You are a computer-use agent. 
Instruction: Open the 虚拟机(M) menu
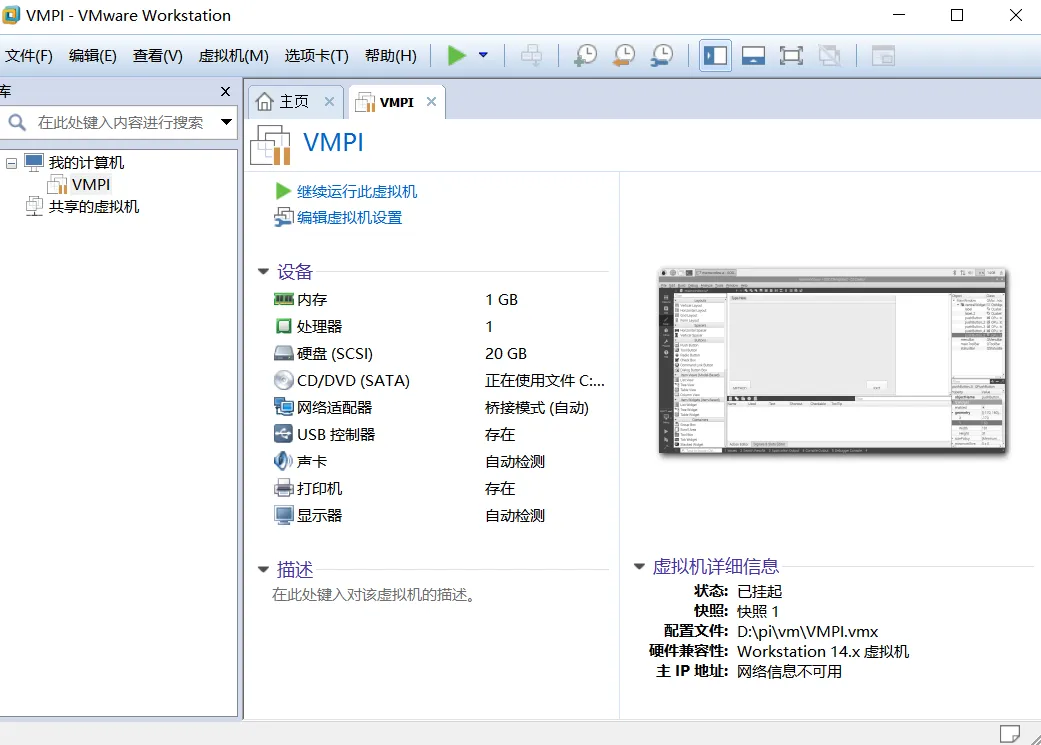pyautogui.click(x=233, y=56)
